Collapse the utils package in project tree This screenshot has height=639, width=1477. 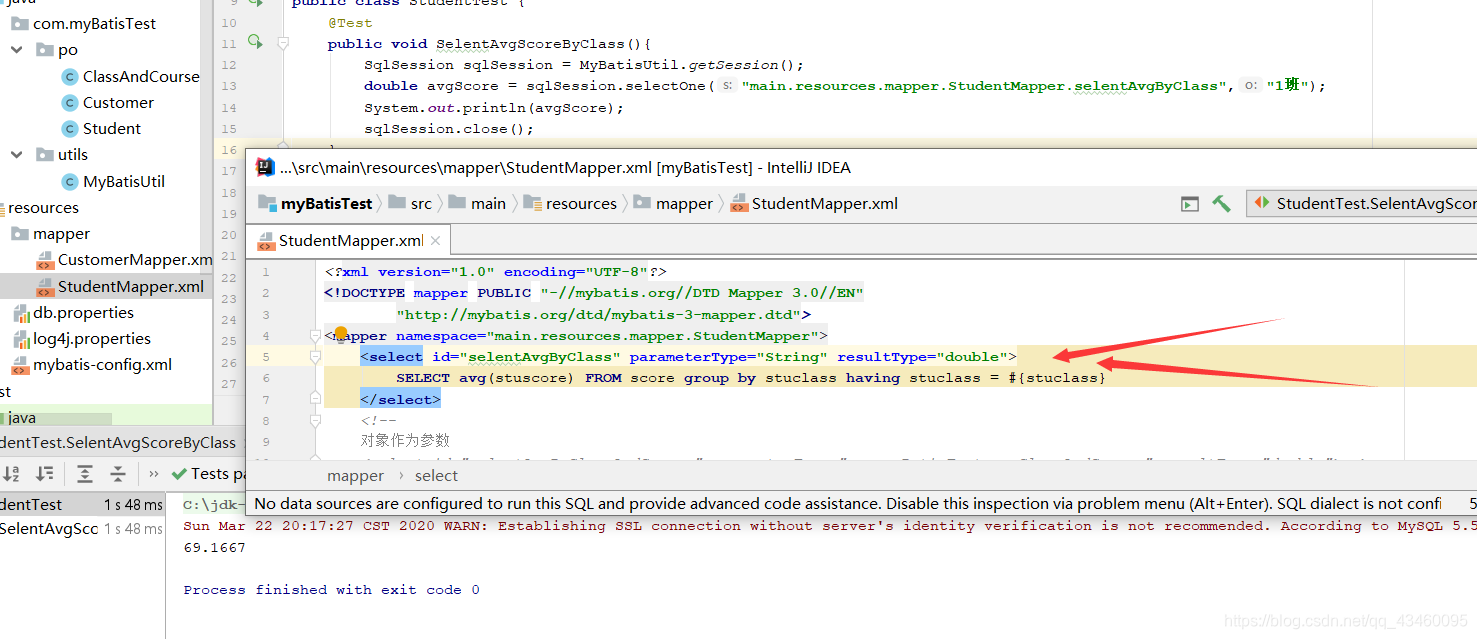point(17,154)
